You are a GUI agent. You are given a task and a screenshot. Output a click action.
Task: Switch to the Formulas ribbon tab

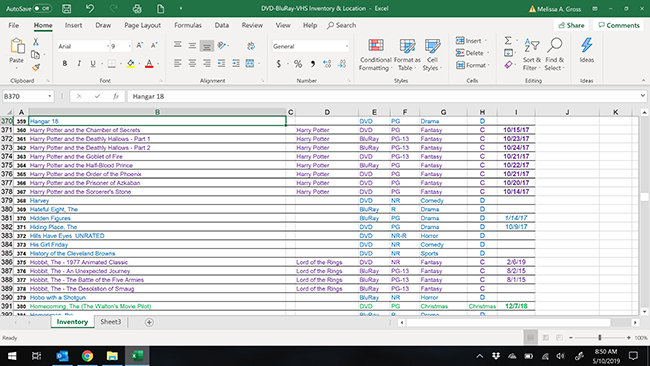(x=188, y=25)
